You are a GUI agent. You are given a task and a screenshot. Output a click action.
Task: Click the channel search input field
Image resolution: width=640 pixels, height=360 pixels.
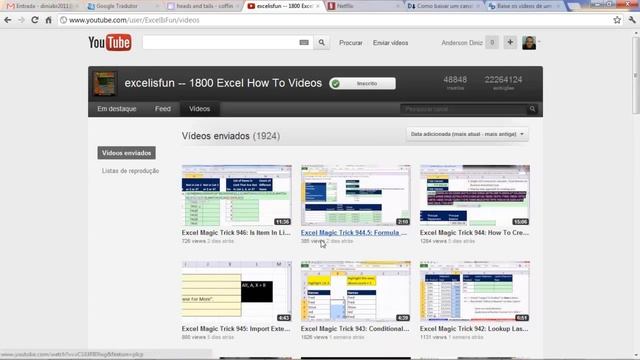coord(464,109)
